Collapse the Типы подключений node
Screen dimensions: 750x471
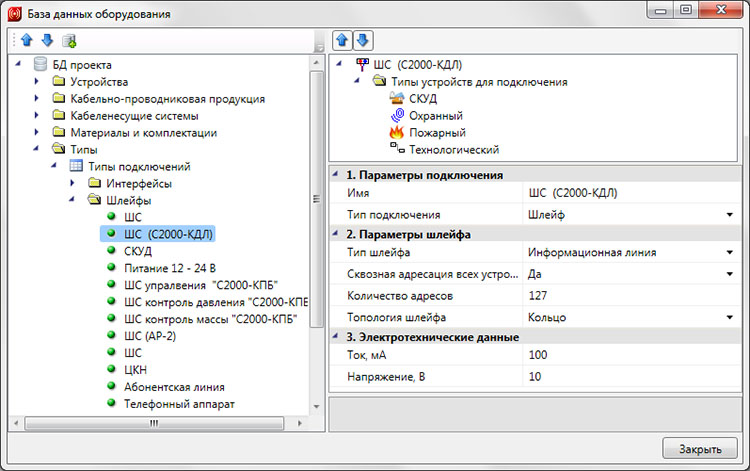point(54,165)
